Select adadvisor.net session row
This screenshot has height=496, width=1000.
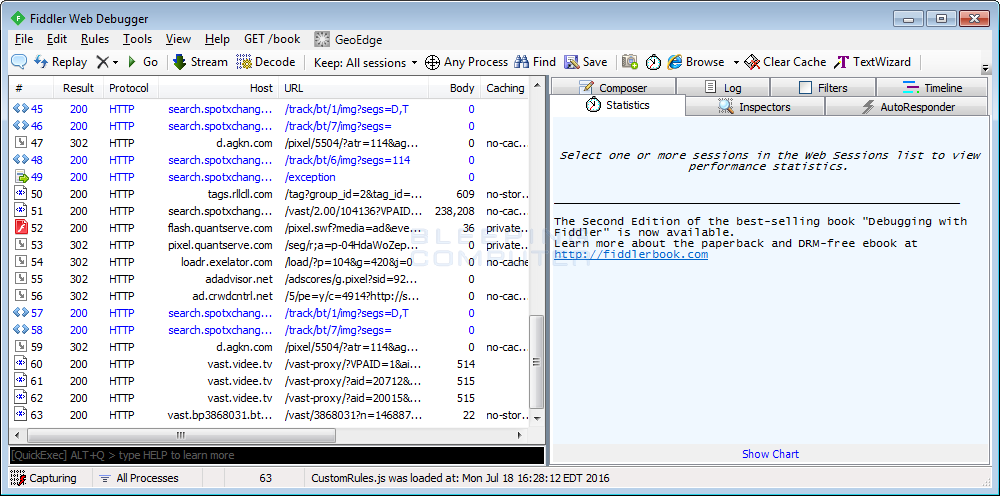[270, 279]
